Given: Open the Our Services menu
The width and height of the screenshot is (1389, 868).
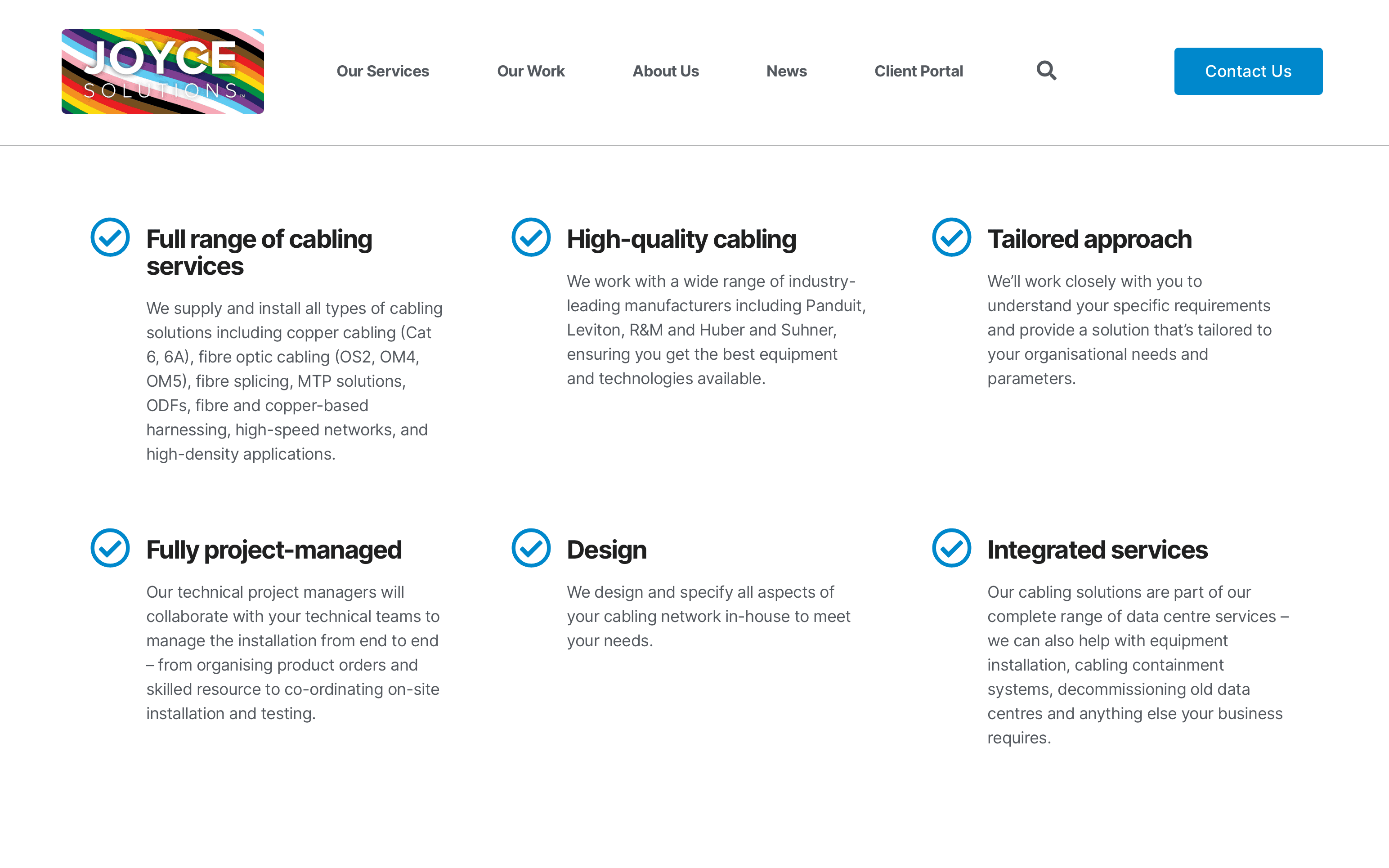Looking at the screenshot, I should (383, 71).
